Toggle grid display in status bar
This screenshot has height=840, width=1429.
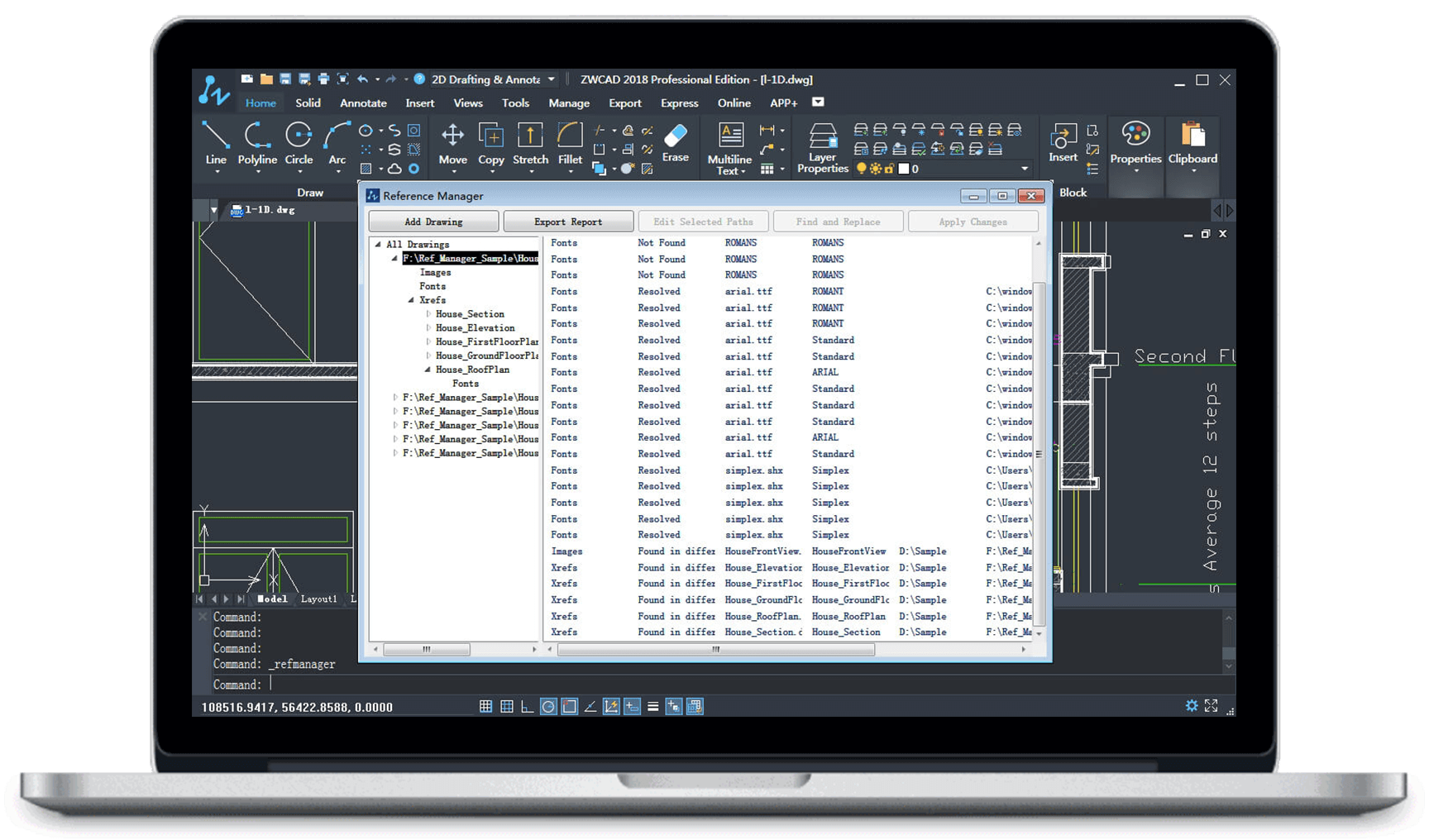click(507, 707)
